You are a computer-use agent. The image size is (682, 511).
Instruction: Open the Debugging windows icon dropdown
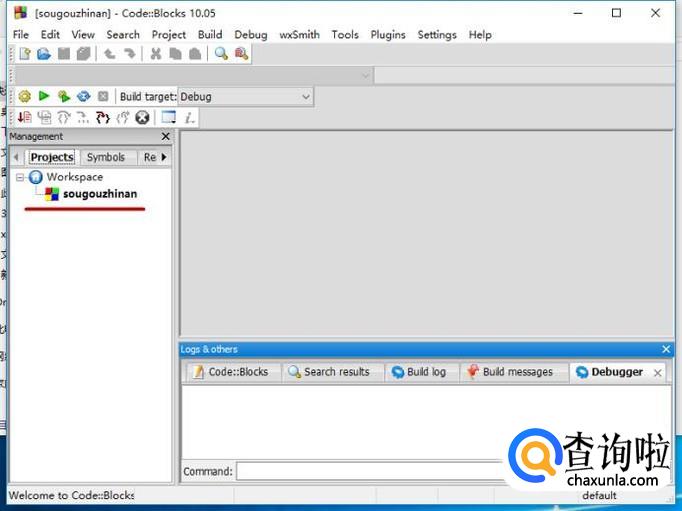click(x=169, y=117)
